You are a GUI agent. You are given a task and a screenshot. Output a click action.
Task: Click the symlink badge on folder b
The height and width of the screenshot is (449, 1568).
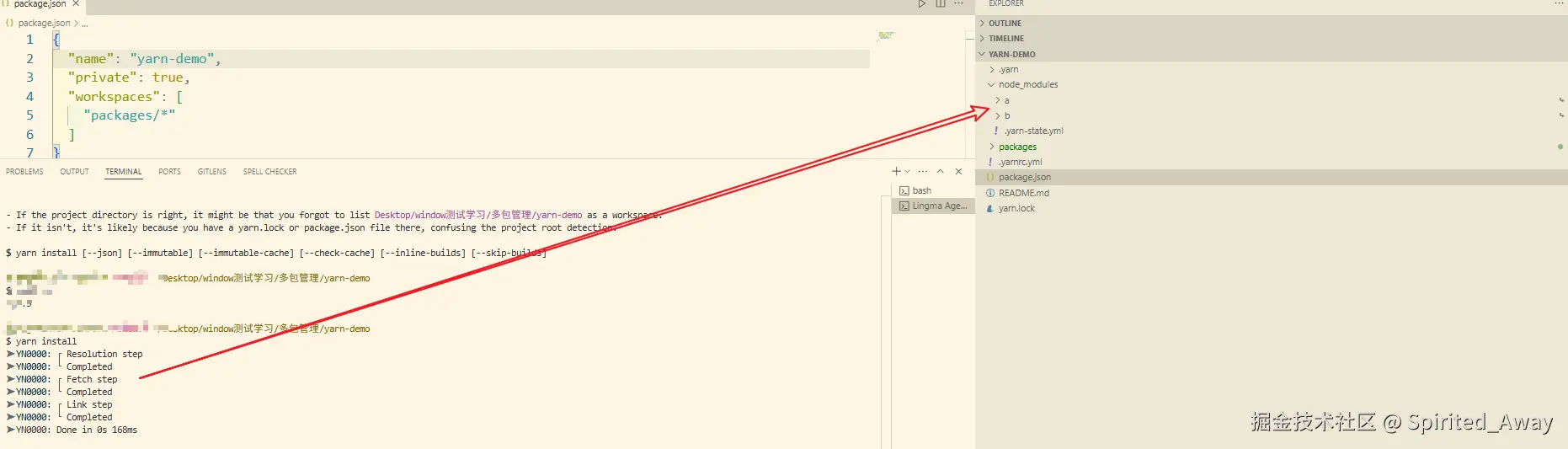1561,115
